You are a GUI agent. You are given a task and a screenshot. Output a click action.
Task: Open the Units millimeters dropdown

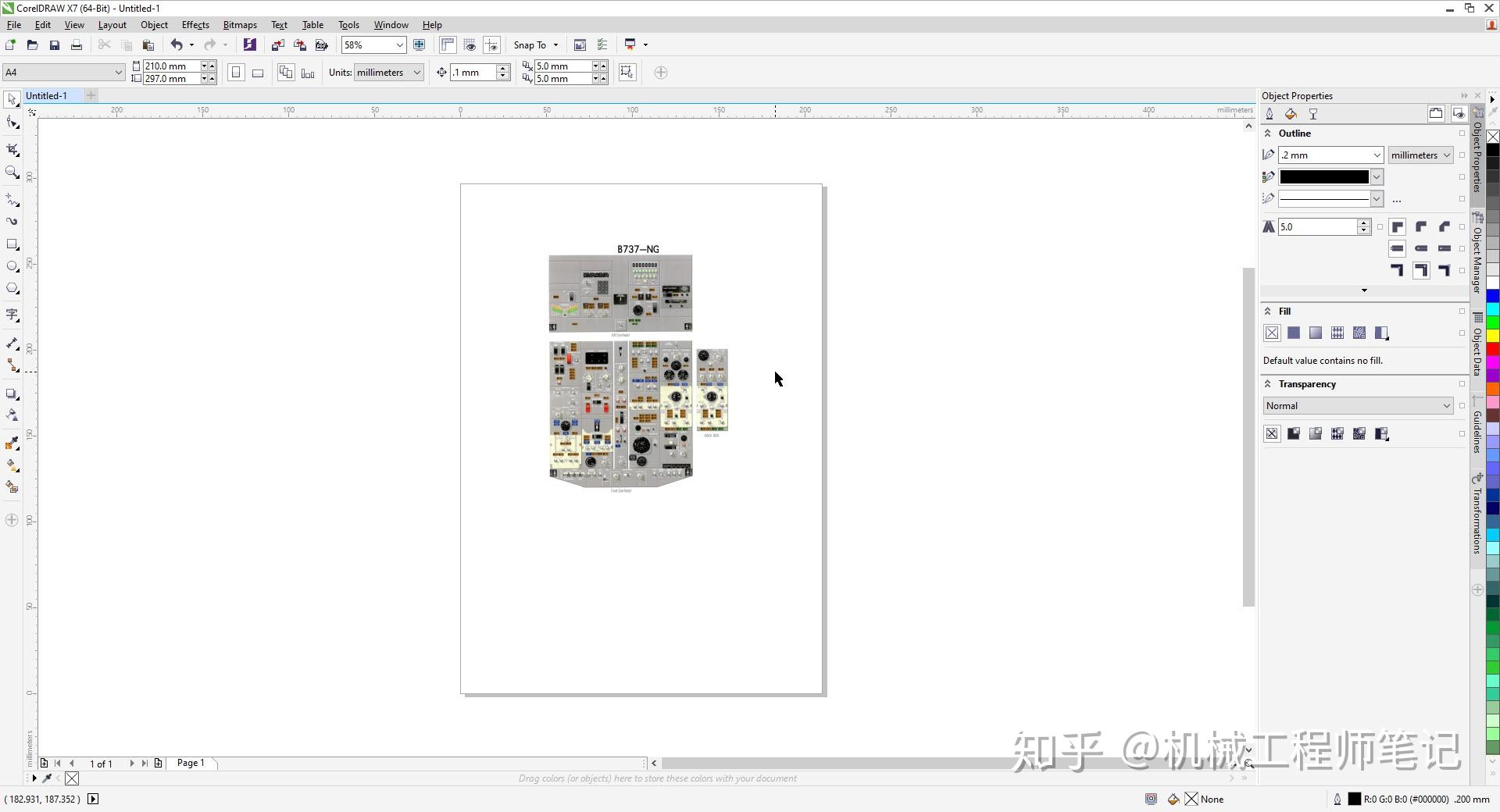tap(417, 73)
